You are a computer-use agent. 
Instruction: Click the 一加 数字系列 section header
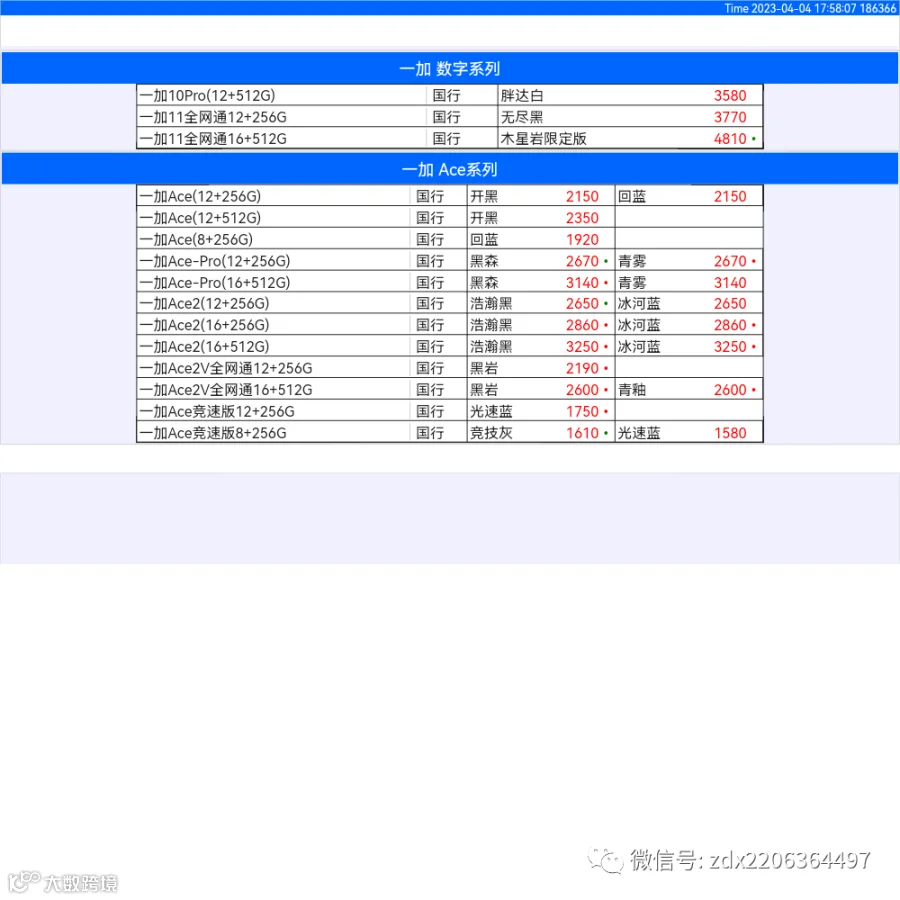point(449,68)
